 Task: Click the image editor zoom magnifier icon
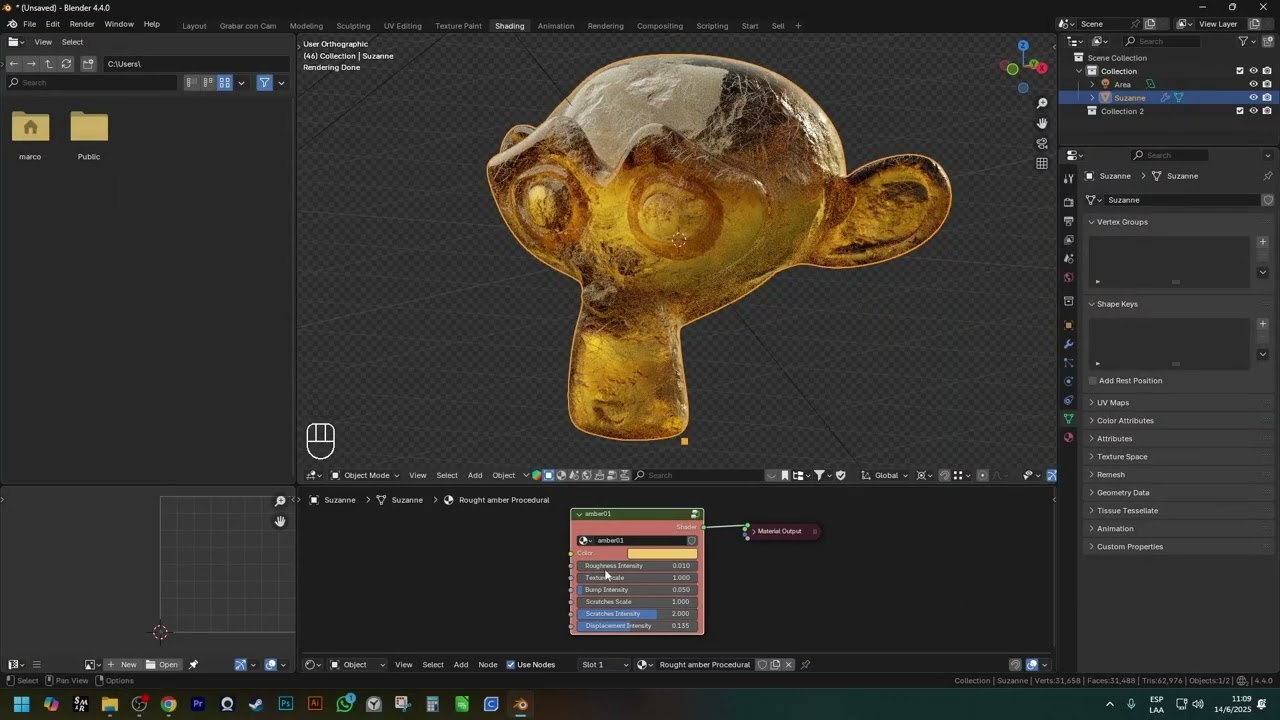click(x=280, y=501)
